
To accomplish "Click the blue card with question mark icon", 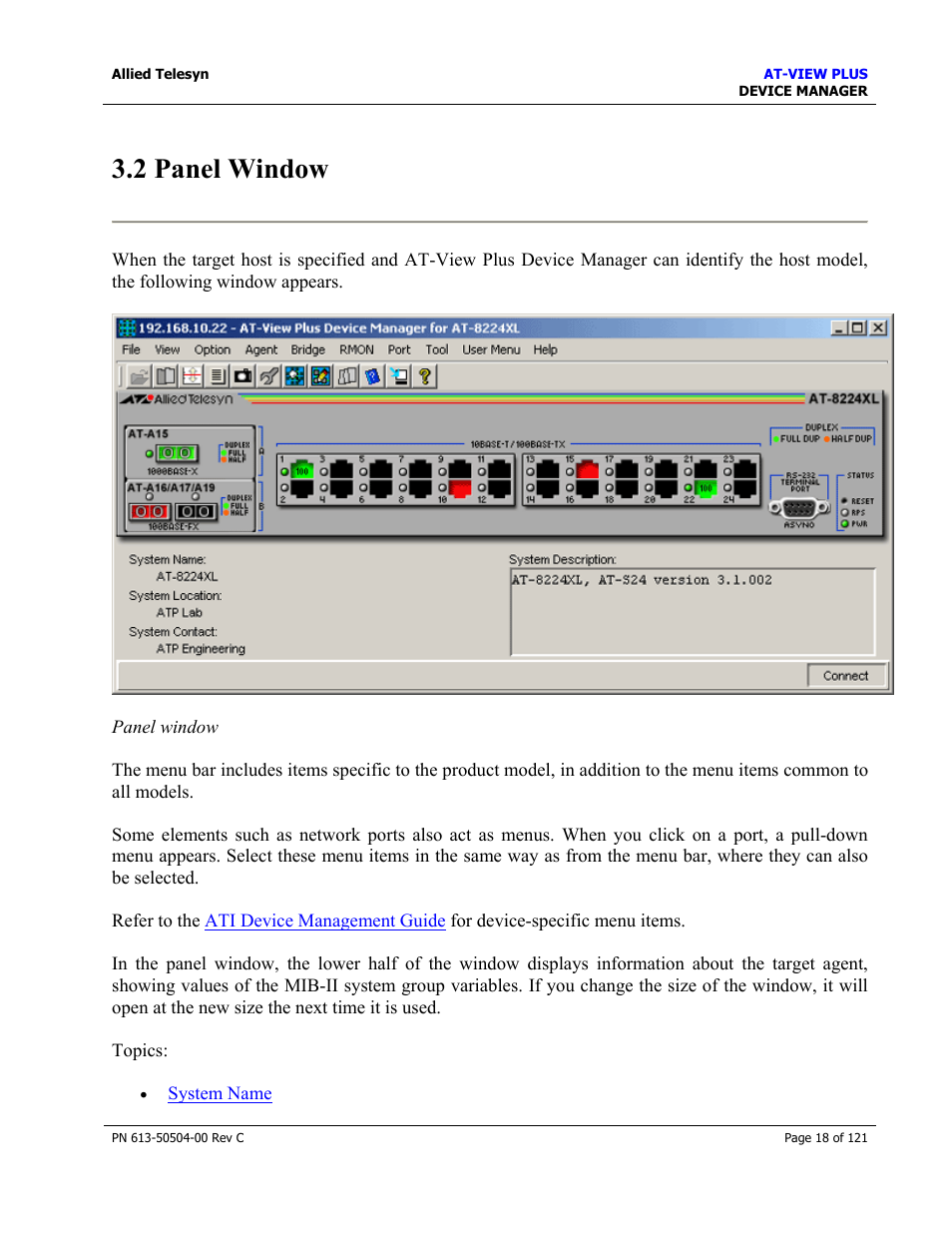I will (373, 376).
